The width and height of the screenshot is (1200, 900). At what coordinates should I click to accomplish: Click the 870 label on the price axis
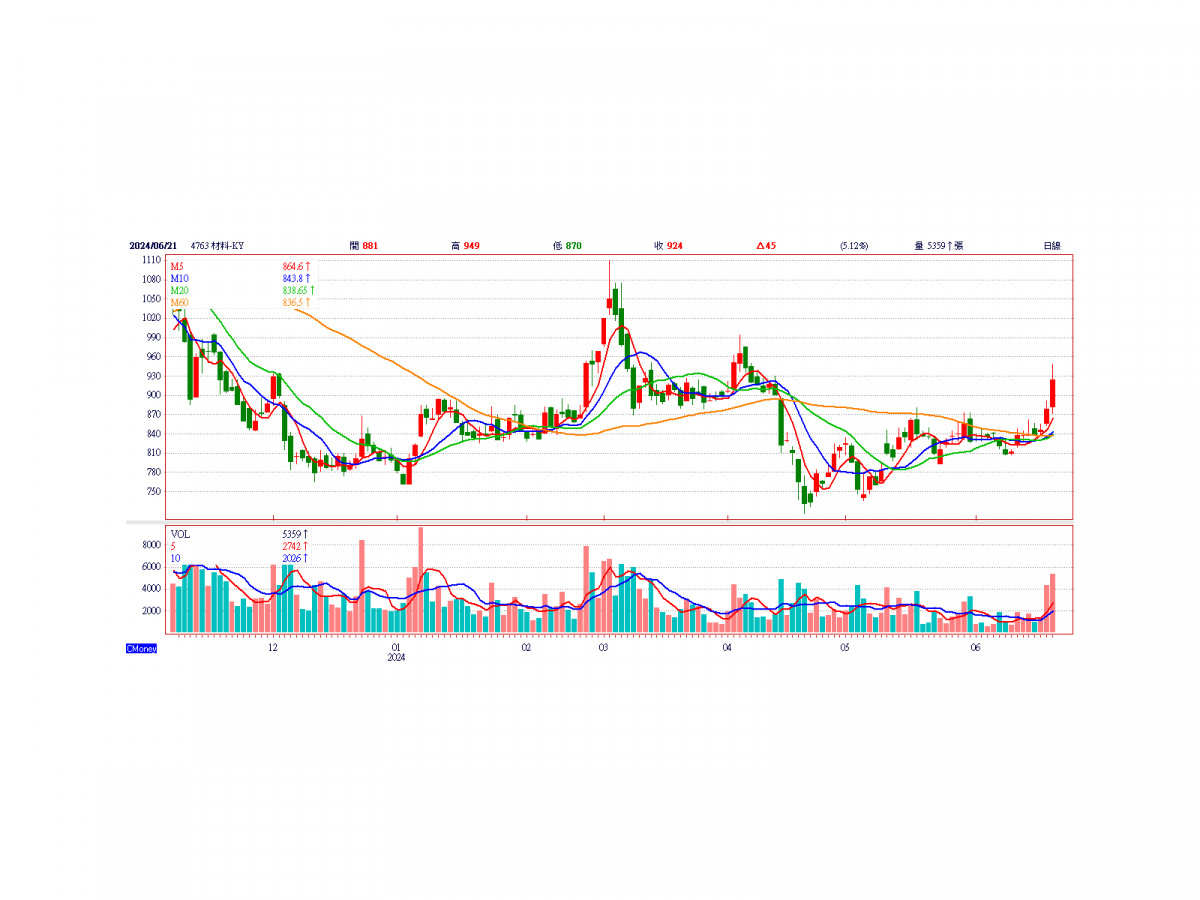154,414
